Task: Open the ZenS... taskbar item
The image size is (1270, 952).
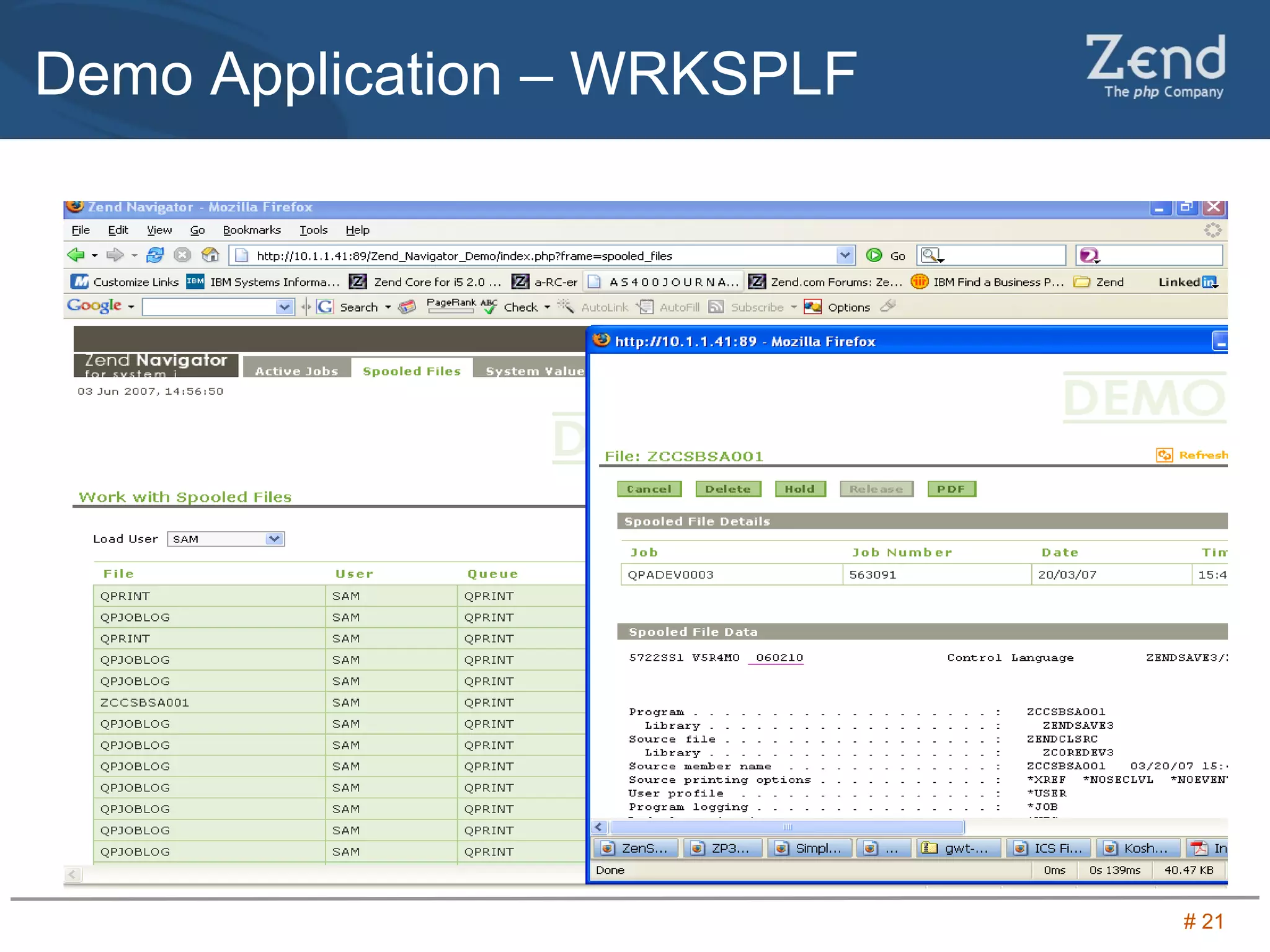Action: 636,848
